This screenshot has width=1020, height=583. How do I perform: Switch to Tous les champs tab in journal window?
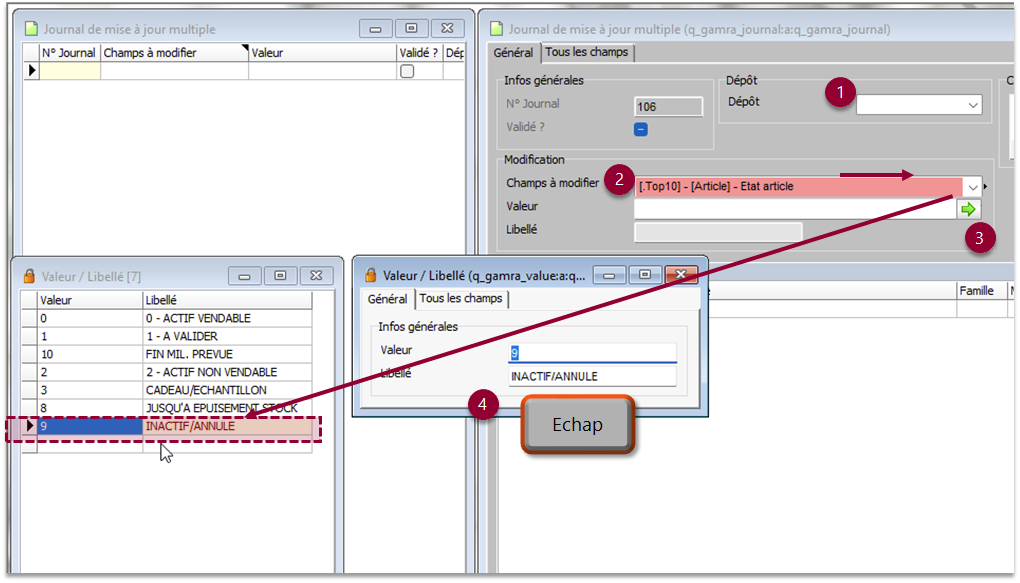[x=587, y=52]
